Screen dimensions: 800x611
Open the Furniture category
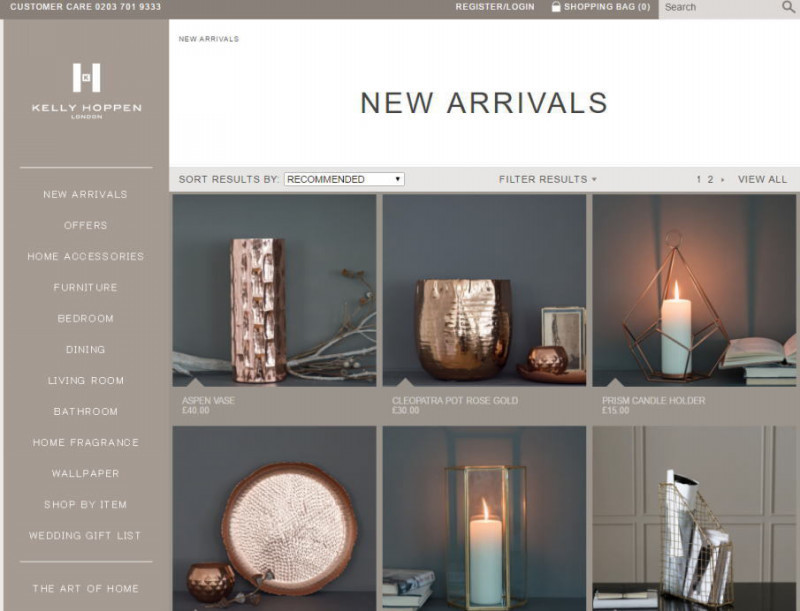(85, 288)
